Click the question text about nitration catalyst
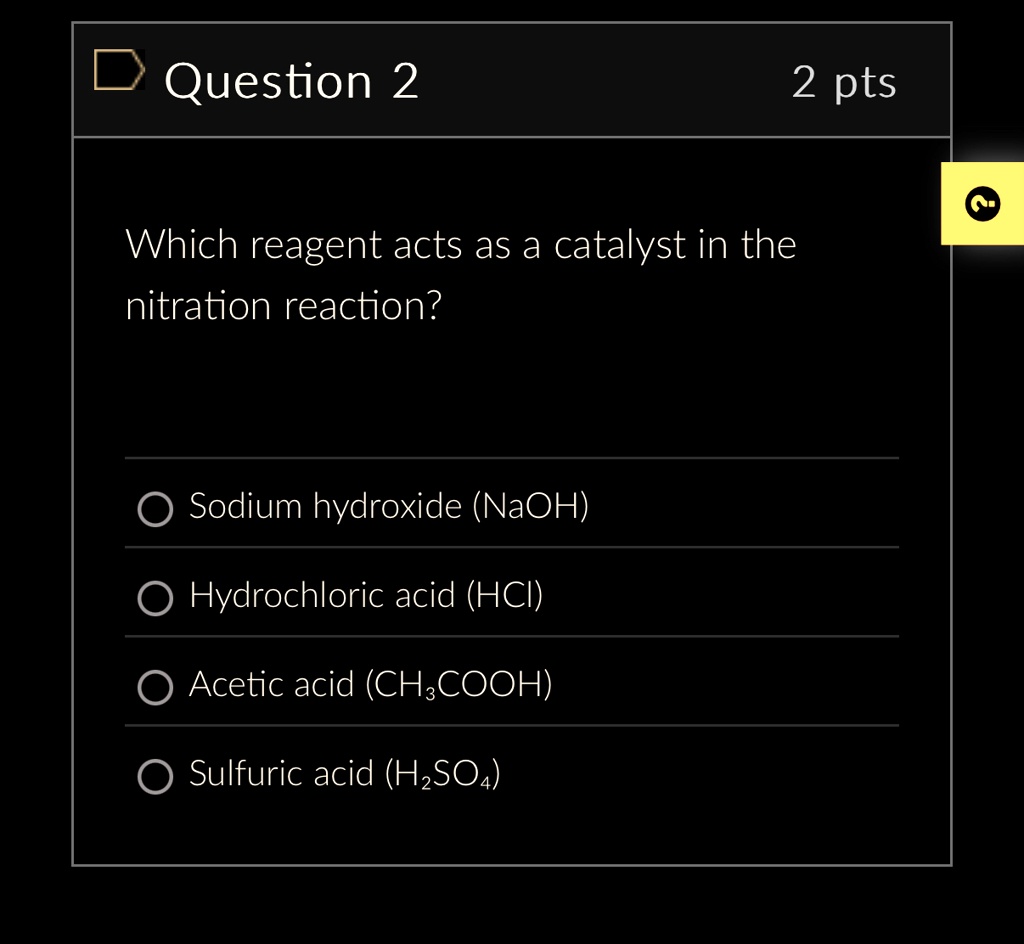 [460, 274]
